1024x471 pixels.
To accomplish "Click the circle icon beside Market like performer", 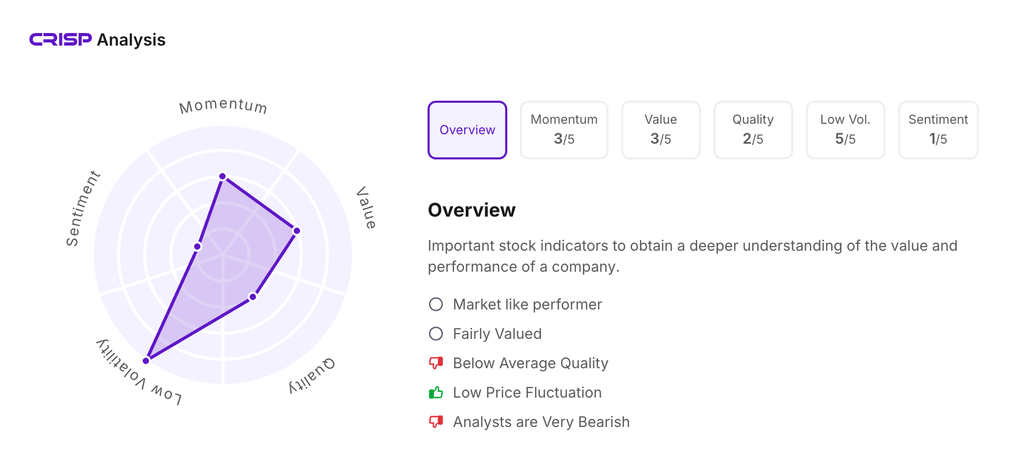I will [436, 304].
